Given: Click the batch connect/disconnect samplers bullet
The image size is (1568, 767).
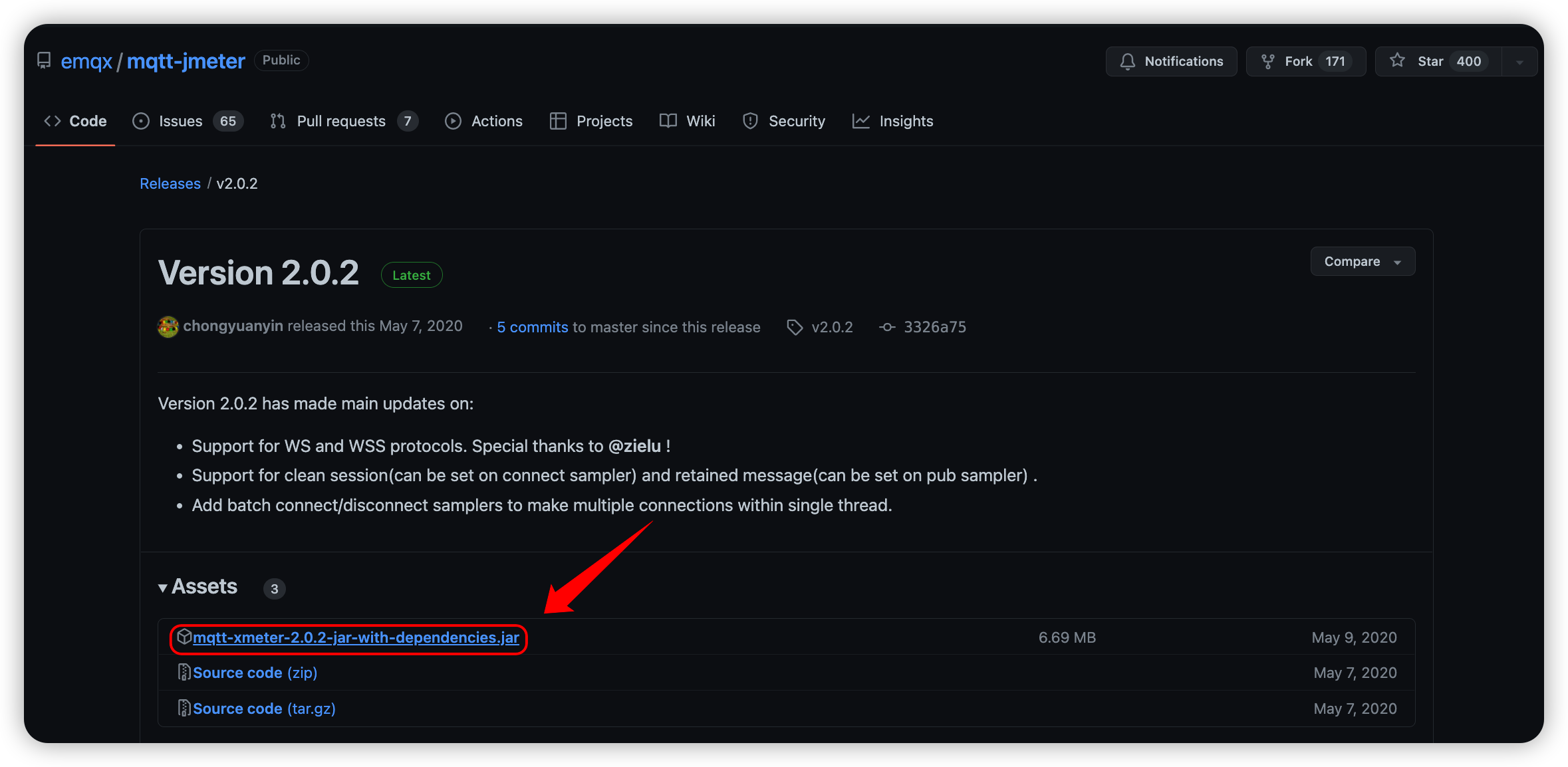Looking at the screenshot, I should [x=542, y=505].
